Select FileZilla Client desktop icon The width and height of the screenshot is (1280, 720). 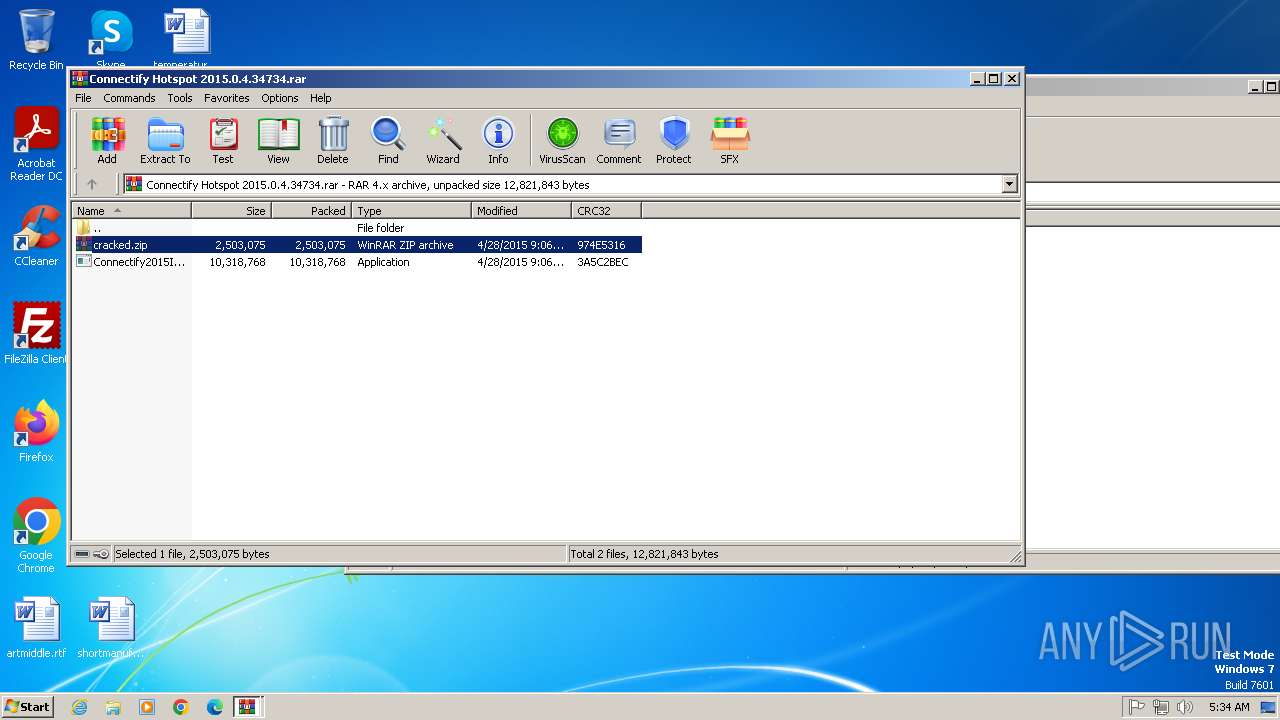click(36, 334)
